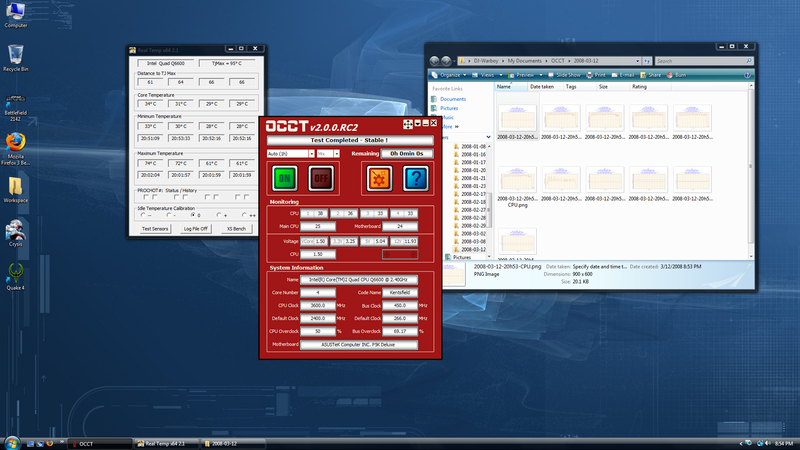Select the ++ idle calibration radio button

242,215
